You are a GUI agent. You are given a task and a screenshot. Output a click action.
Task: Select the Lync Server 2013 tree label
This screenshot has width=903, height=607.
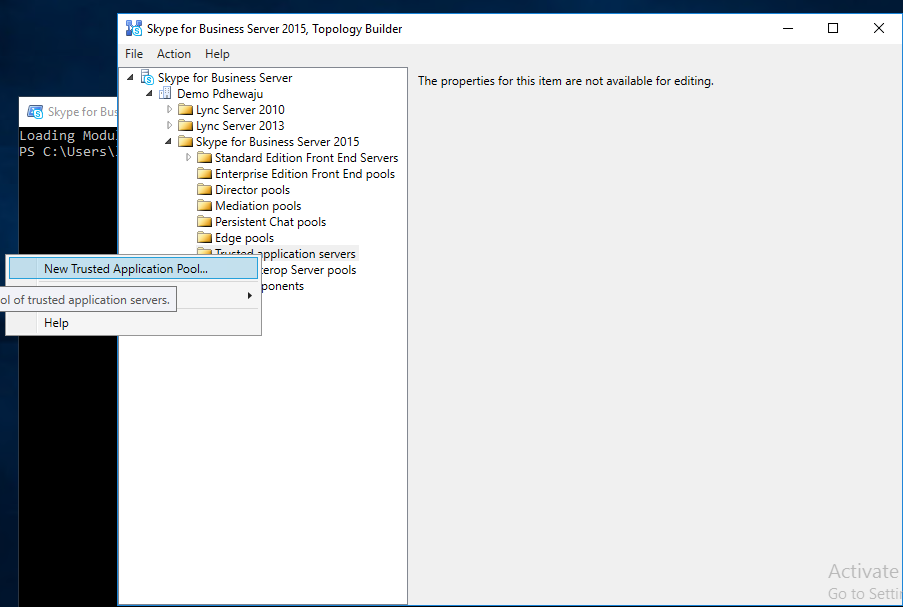(240, 126)
